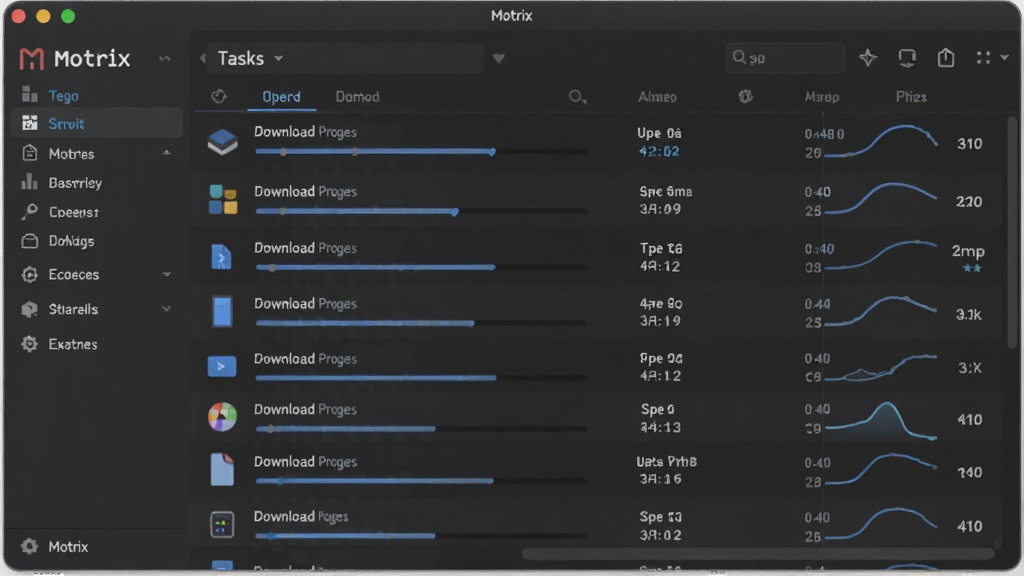Click the Marep column header
The width and height of the screenshot is (1024, 576).
click(x=822, y=97)
